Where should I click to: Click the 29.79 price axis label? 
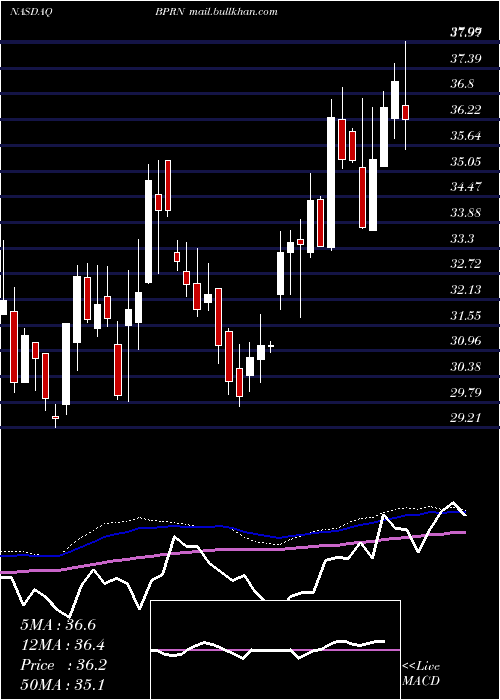click(x=466, y=393)
